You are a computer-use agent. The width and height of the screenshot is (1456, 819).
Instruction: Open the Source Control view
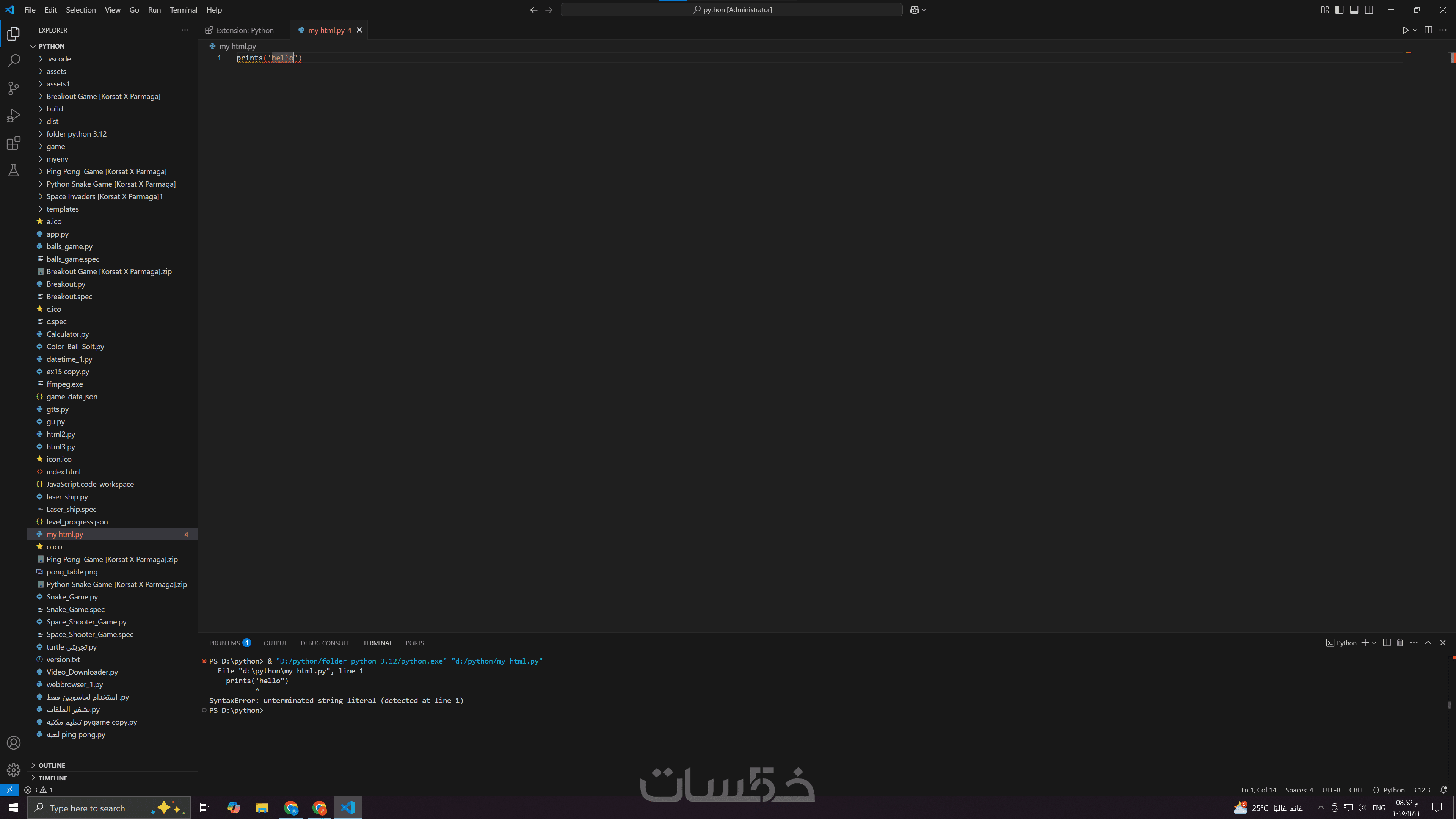click(14, 88)
